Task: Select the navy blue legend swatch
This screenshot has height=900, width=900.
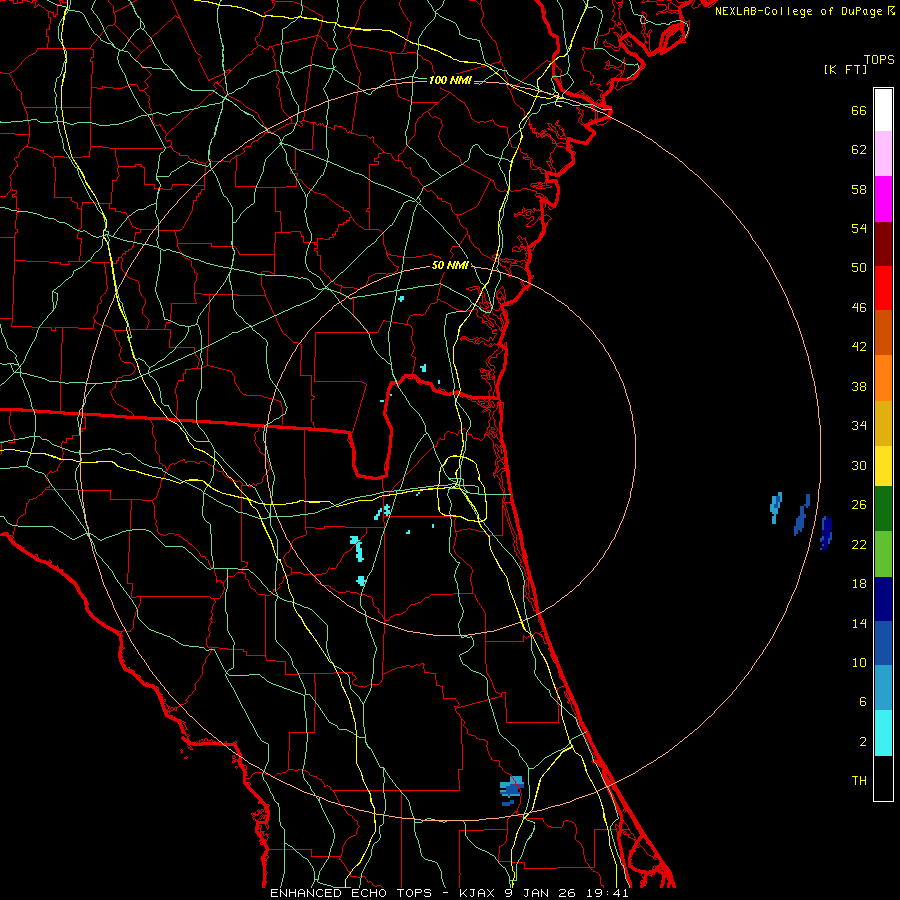Action: (x=883, y=599)
